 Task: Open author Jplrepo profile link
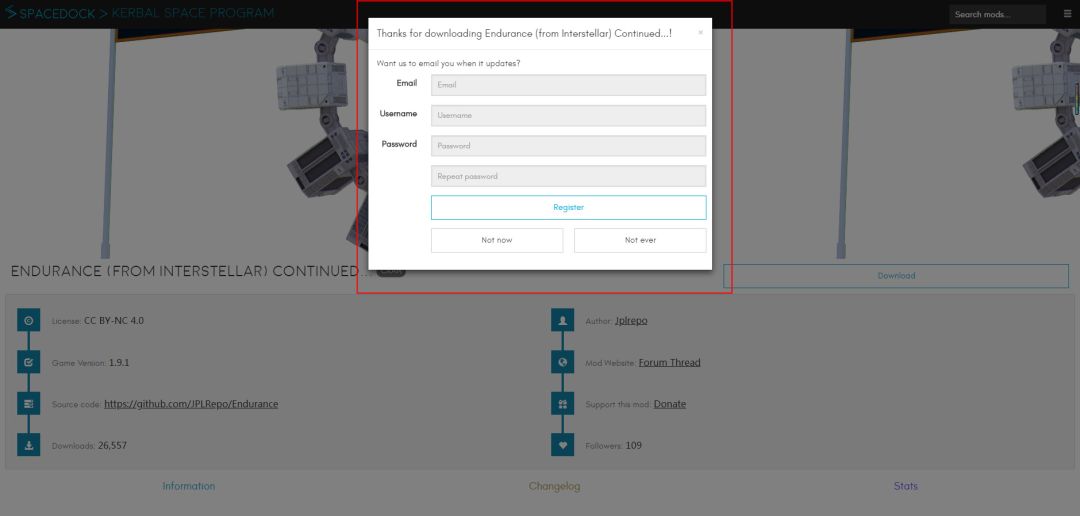pyautogui.click(x=631, y=320)
